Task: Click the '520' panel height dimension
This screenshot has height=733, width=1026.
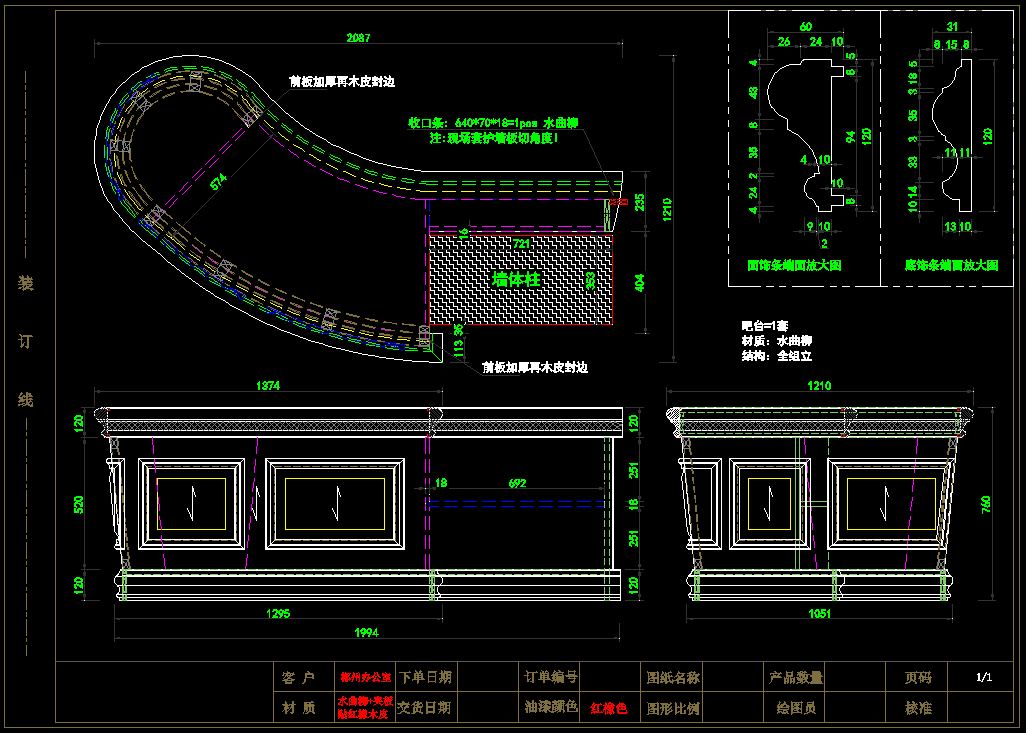Action: click(79, 504)
